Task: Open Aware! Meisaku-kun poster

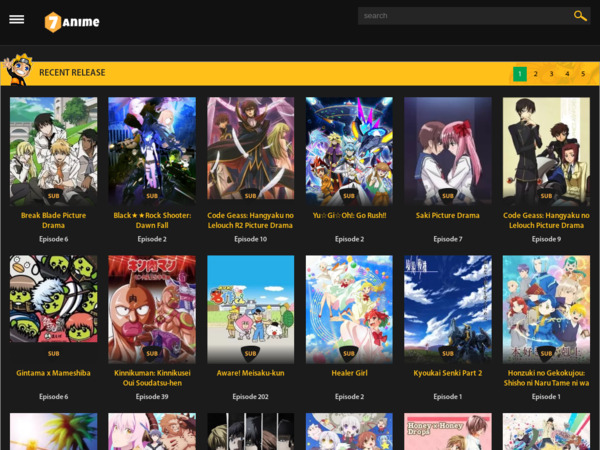Action: [x=251, y=309]
